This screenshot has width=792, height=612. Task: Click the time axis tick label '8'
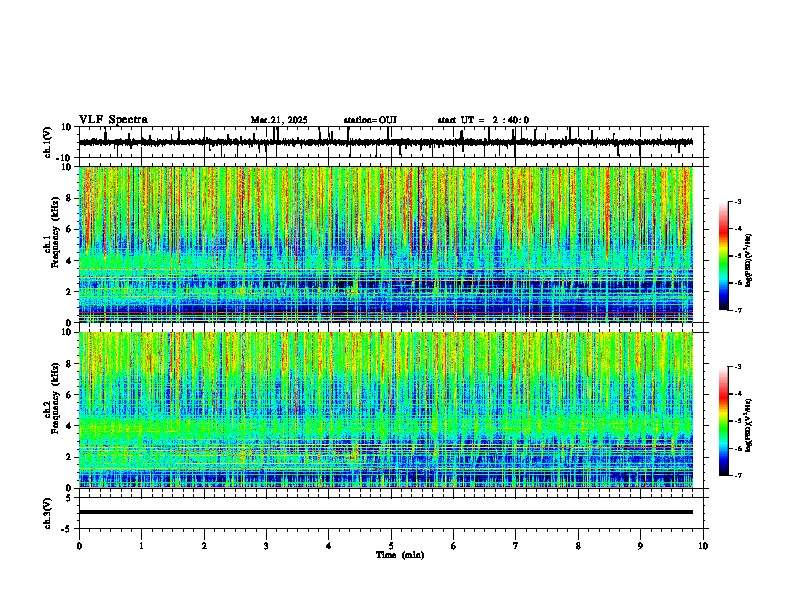(578, 546)
